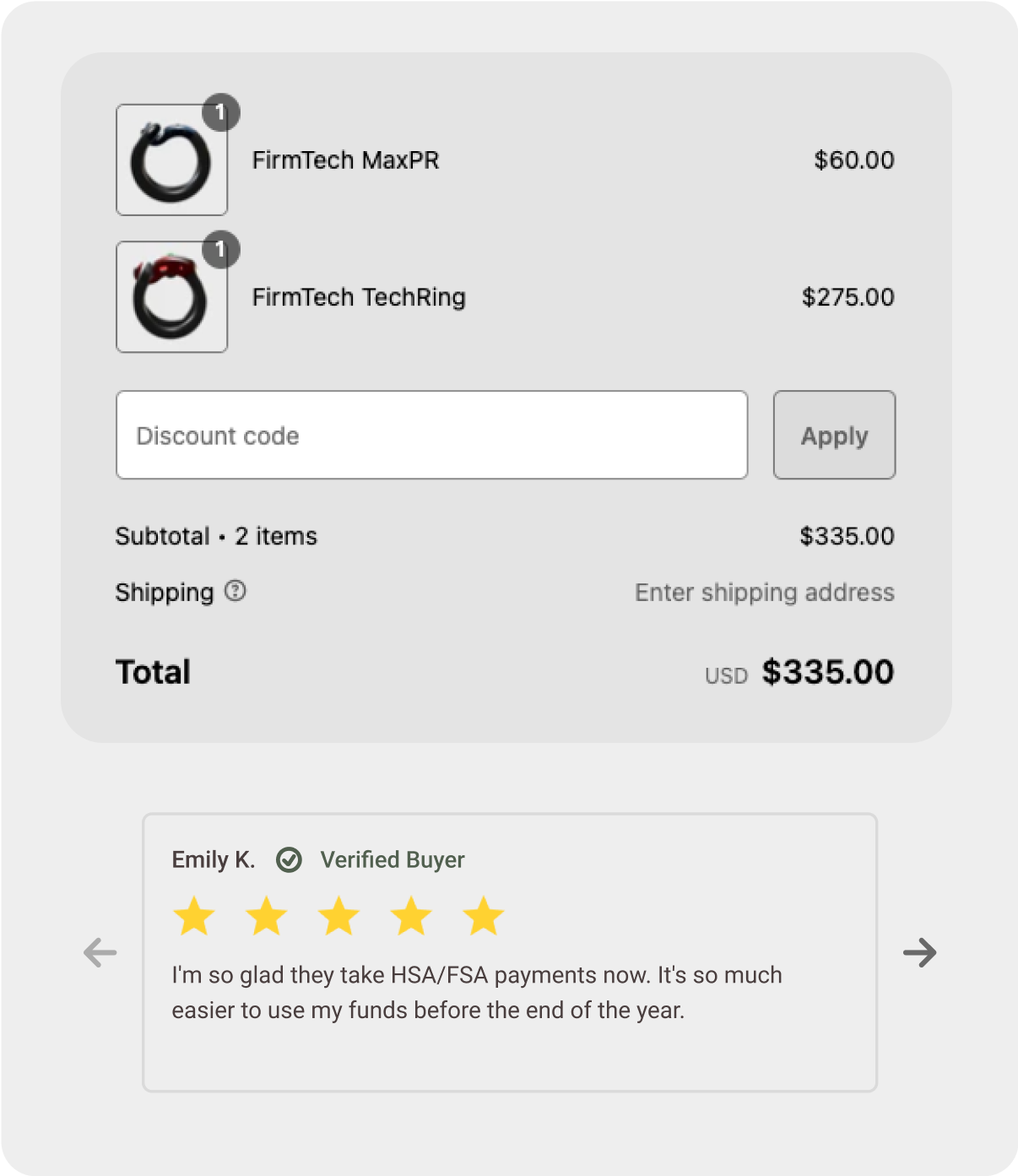This screenshot has height=1176, width=1018.
Task: Click the shipping help question mark icon
Action: (236, 591)
